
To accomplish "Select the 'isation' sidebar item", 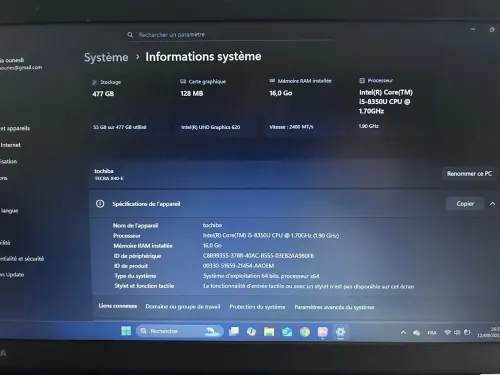I will (x=8, y=162).
